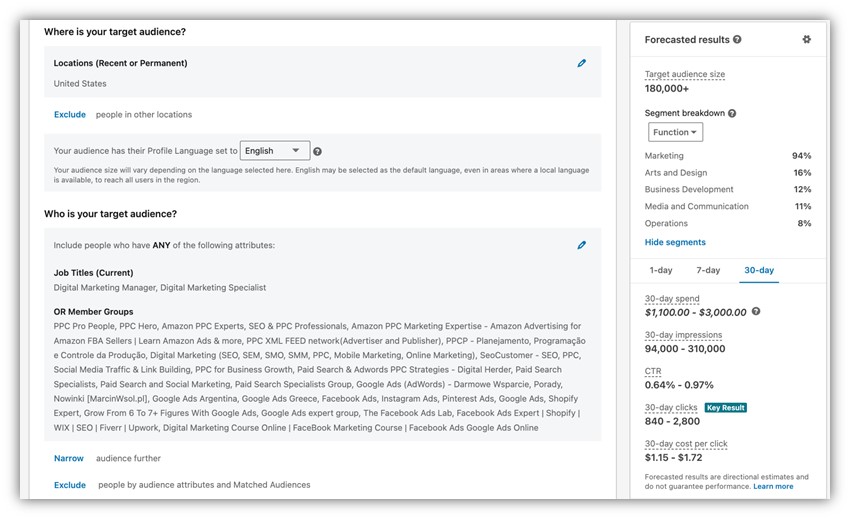Click the 30-day spend help icon
This screenshot has height=519, width=850.
756,312
